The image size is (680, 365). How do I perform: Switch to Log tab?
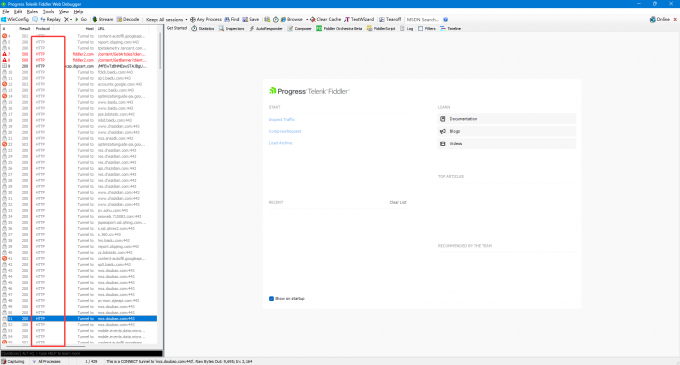tap(406, 29)
